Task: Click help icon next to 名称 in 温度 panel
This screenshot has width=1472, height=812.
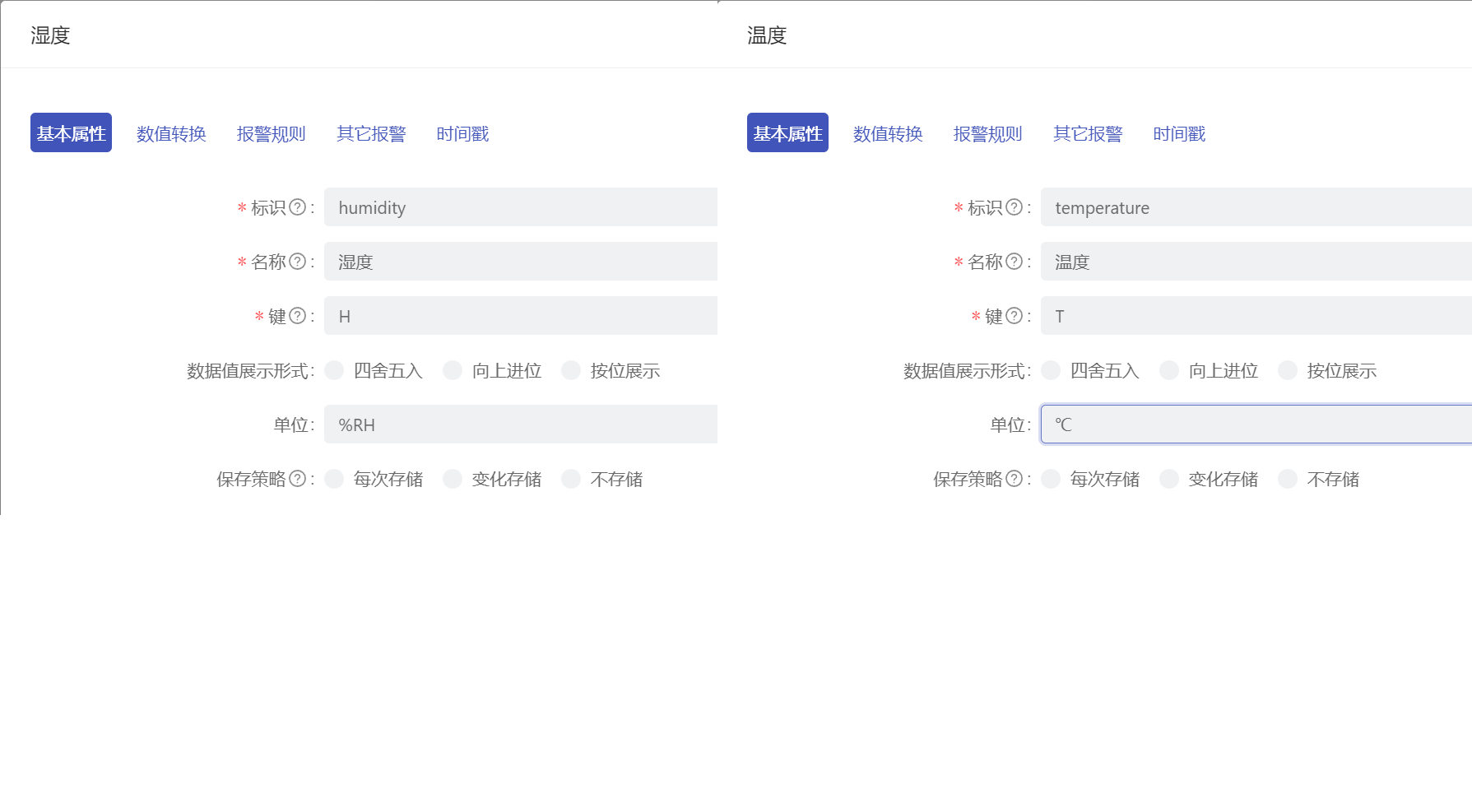Action: tap(1015, 262)
